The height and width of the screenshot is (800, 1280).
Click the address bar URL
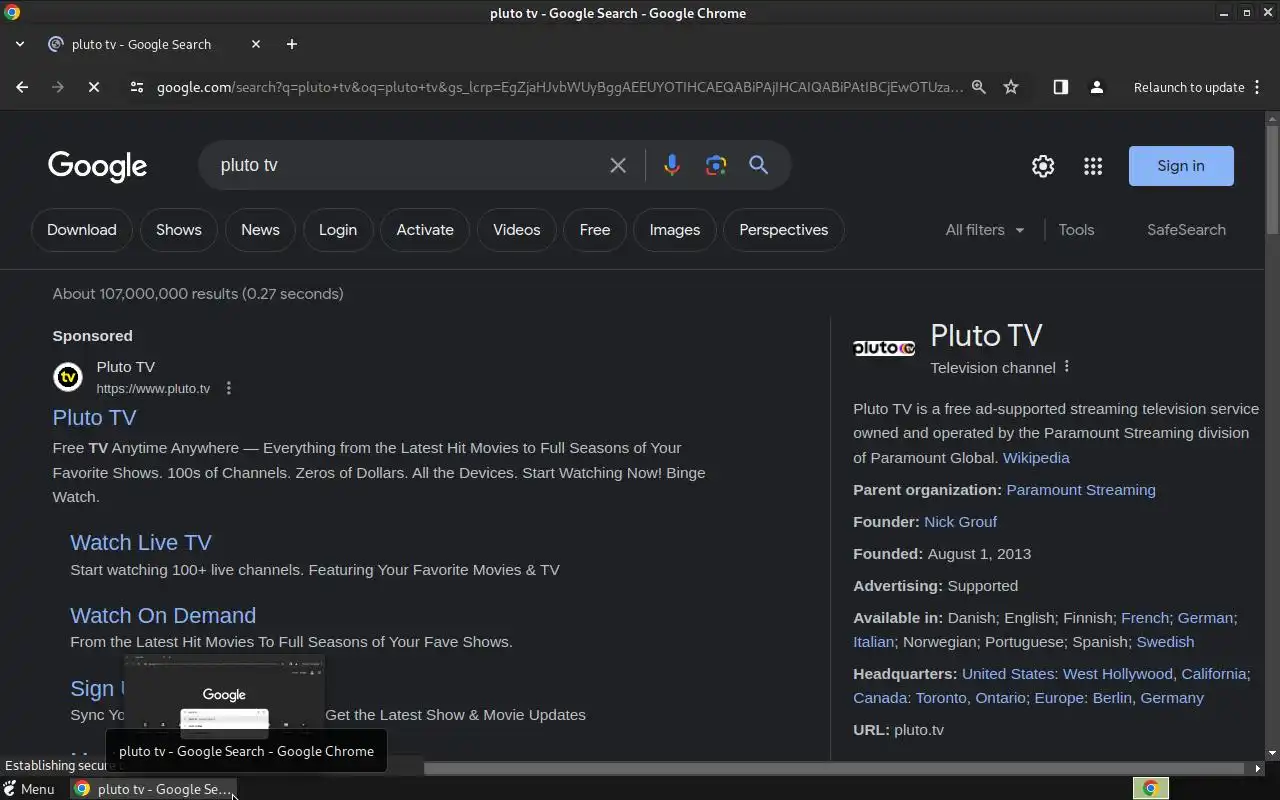click(560, 87)
